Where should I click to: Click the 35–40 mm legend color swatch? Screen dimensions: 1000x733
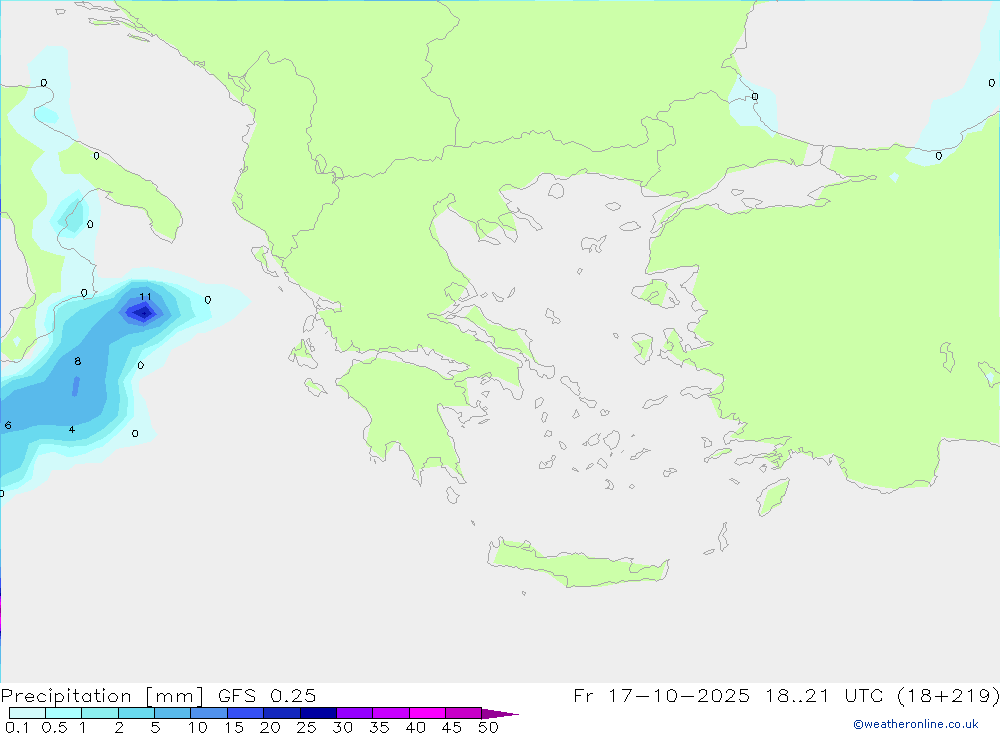tap(391, 713)
